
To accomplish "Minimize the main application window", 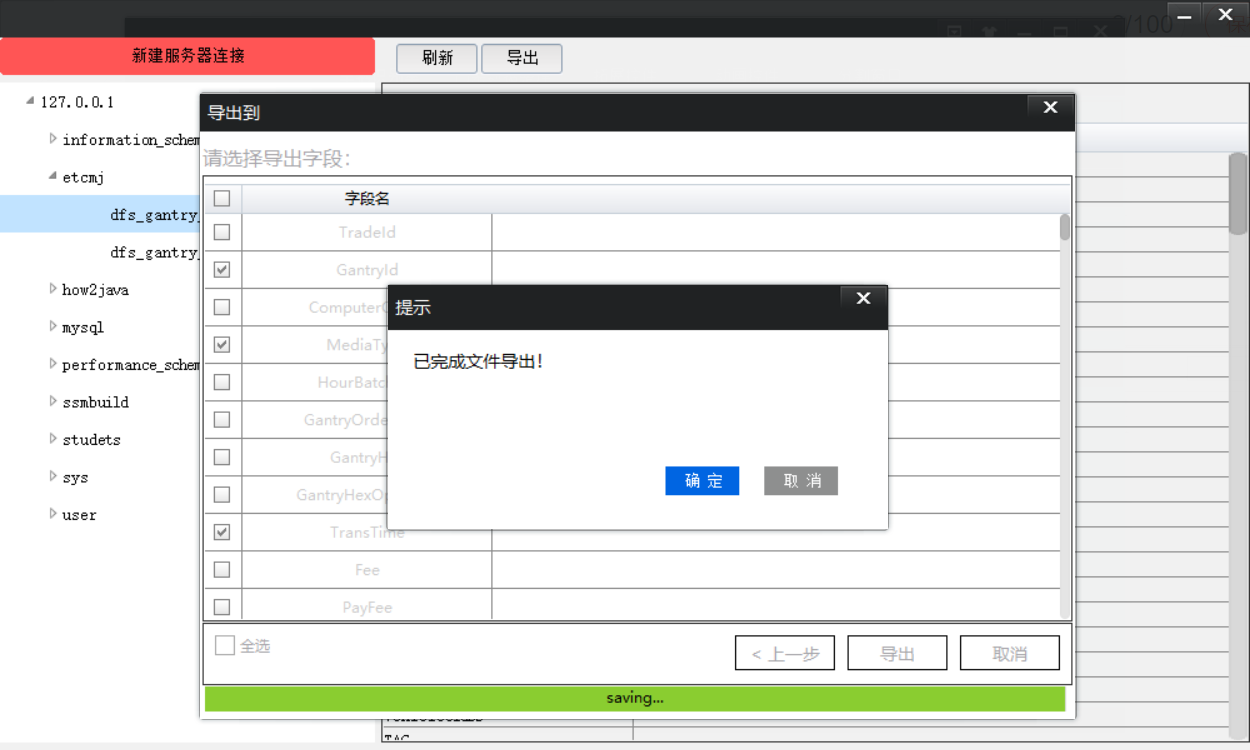I will coord(1185,15).
